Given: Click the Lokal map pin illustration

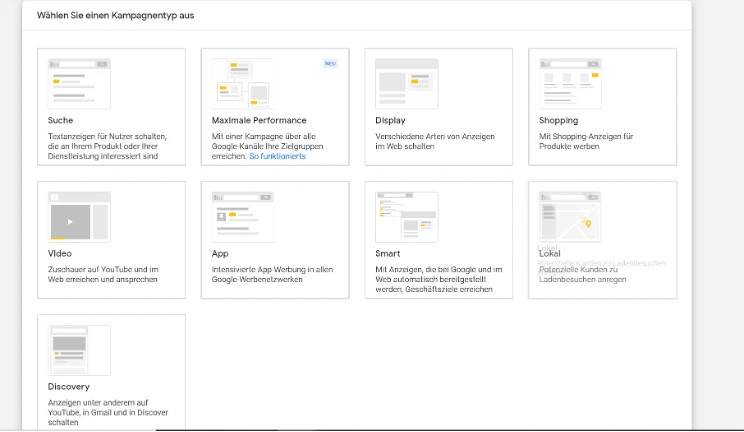Looking at the screenshot, I should pyautogui.click(x=588, y=224).
